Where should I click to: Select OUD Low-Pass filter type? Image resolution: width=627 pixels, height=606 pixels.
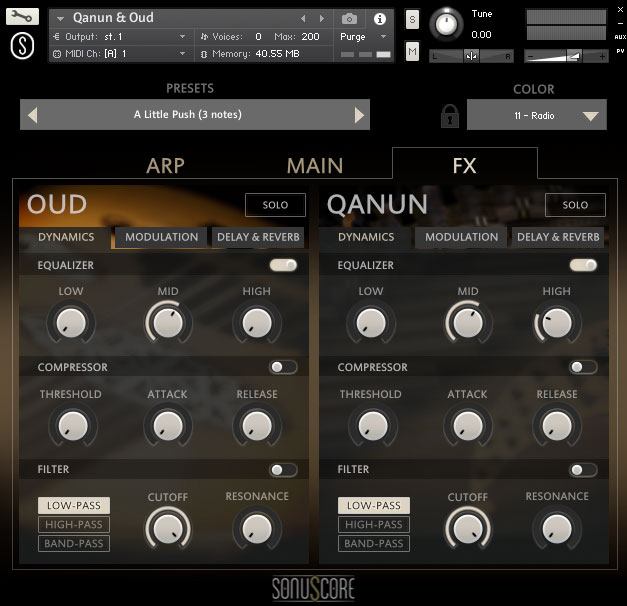tap(74, 506)
